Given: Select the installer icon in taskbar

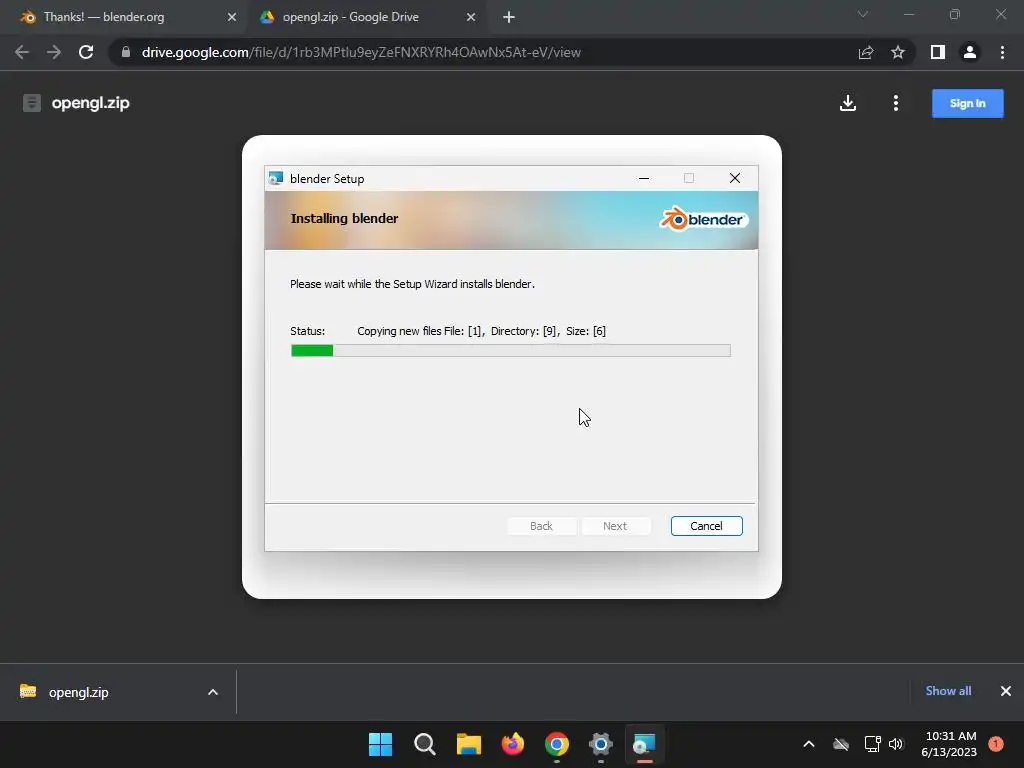Looking at the screenshot, I should pos(644,744).
